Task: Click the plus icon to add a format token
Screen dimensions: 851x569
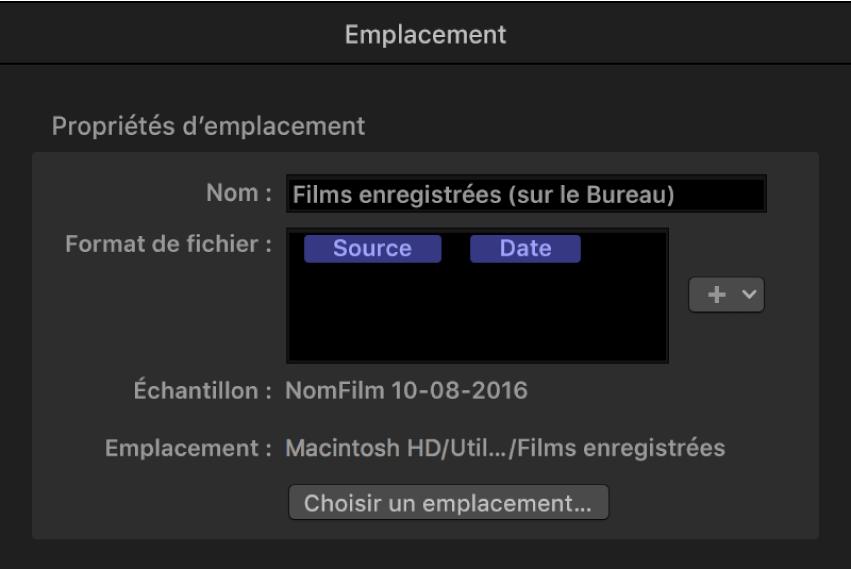Action: [x=714, y=295]
